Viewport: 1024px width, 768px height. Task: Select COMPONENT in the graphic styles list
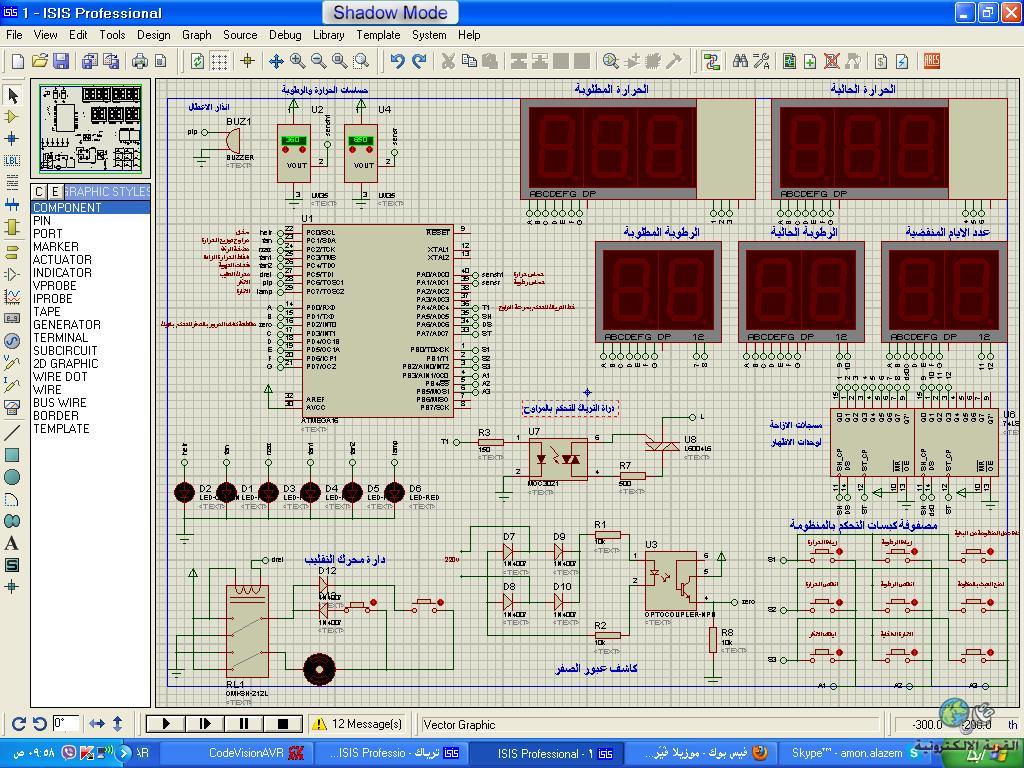(x=91, y=208)
